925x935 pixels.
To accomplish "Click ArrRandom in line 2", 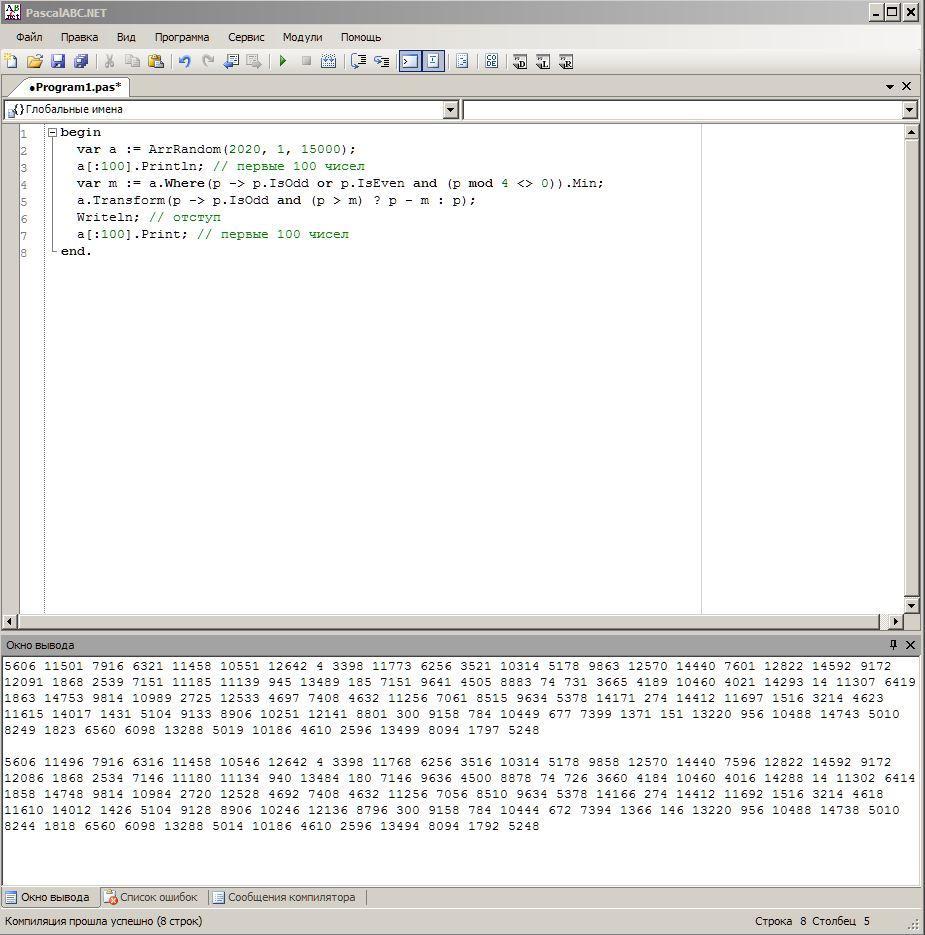I will point(184,149).
